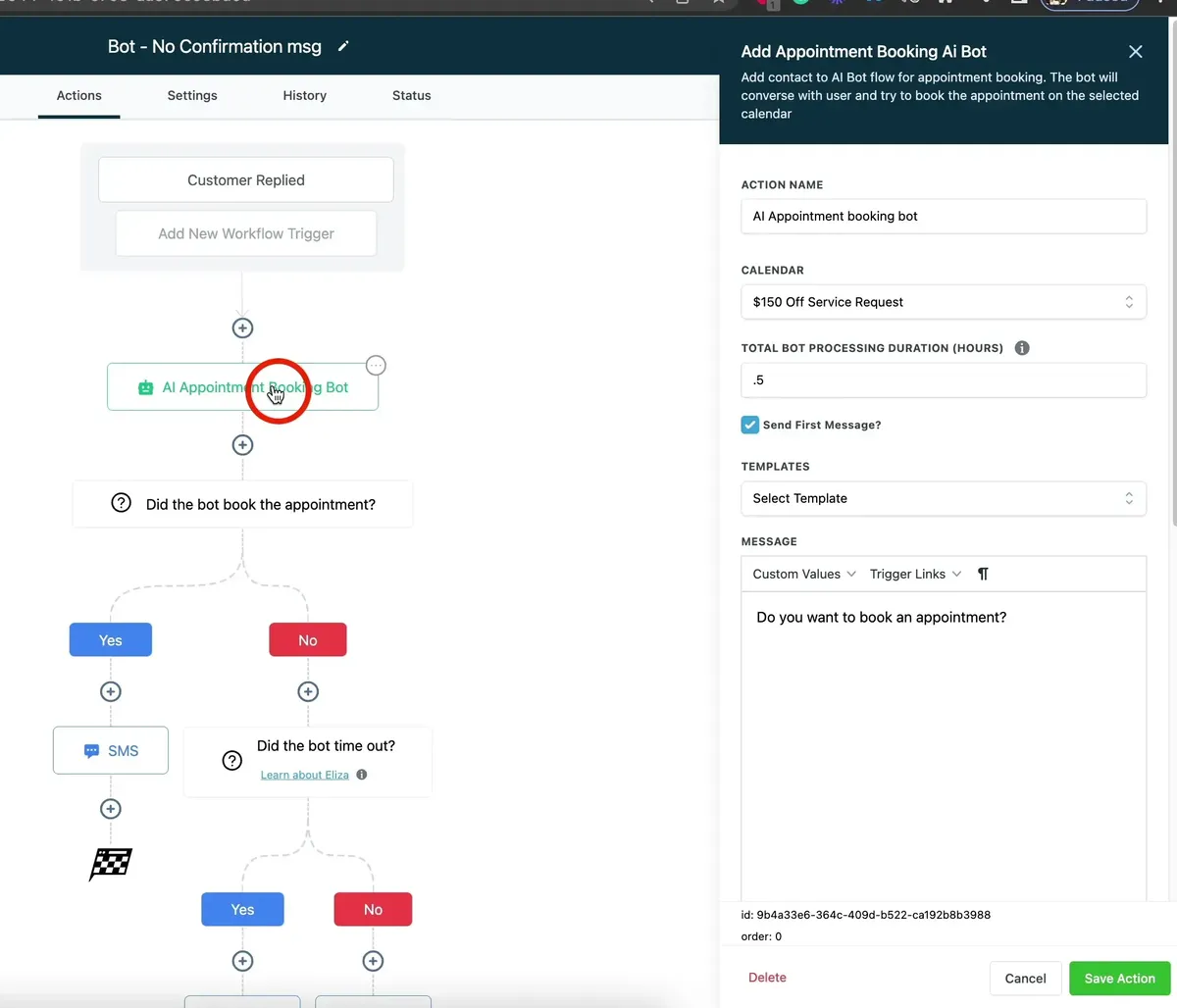Edit bot processing duration hours field
The width and height of the screenshot is (1177, 1008).
tap(944, 380)
